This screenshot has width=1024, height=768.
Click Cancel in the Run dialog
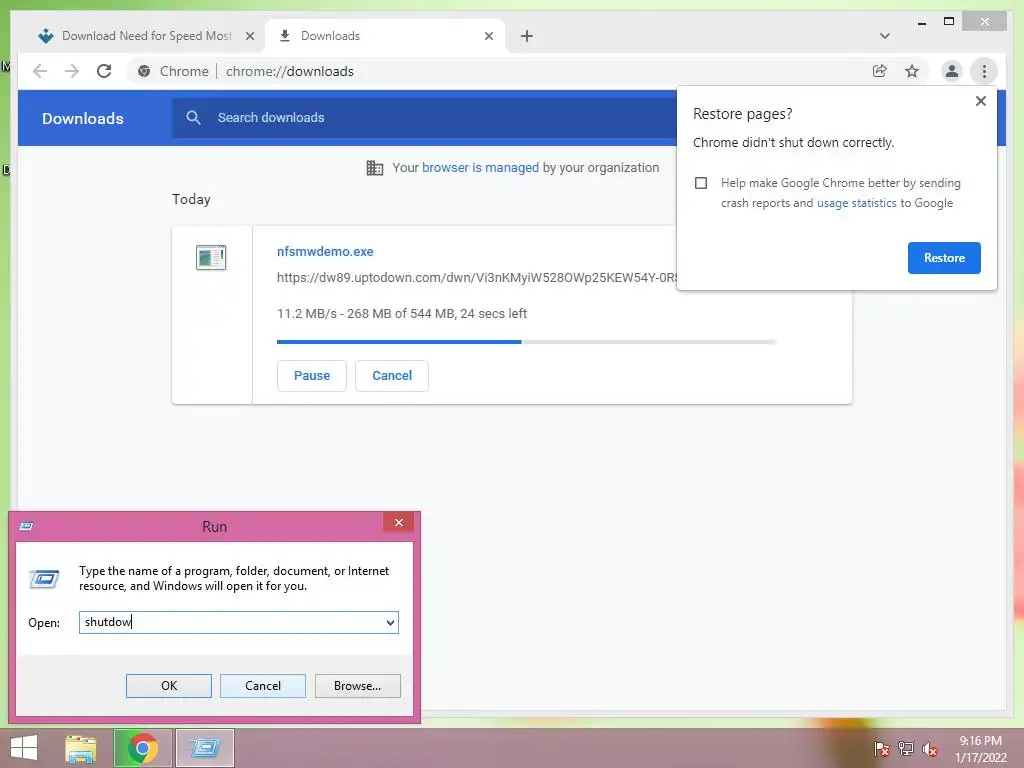263,686
